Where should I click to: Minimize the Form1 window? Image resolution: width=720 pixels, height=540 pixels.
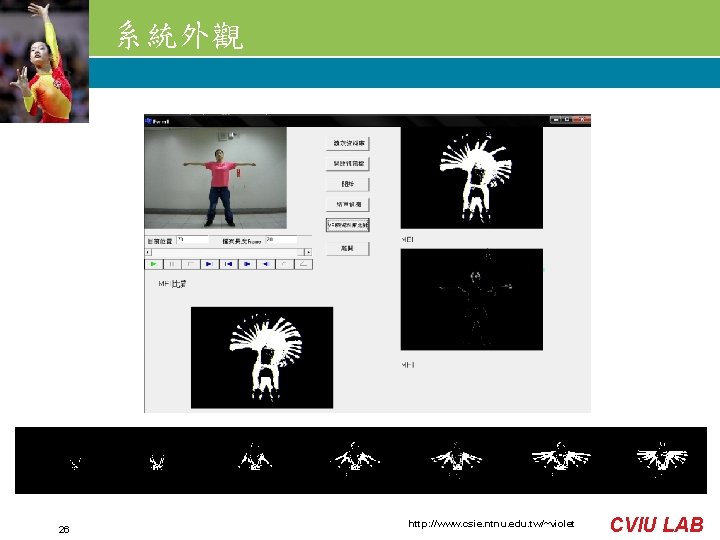click(x=556, y=120)
